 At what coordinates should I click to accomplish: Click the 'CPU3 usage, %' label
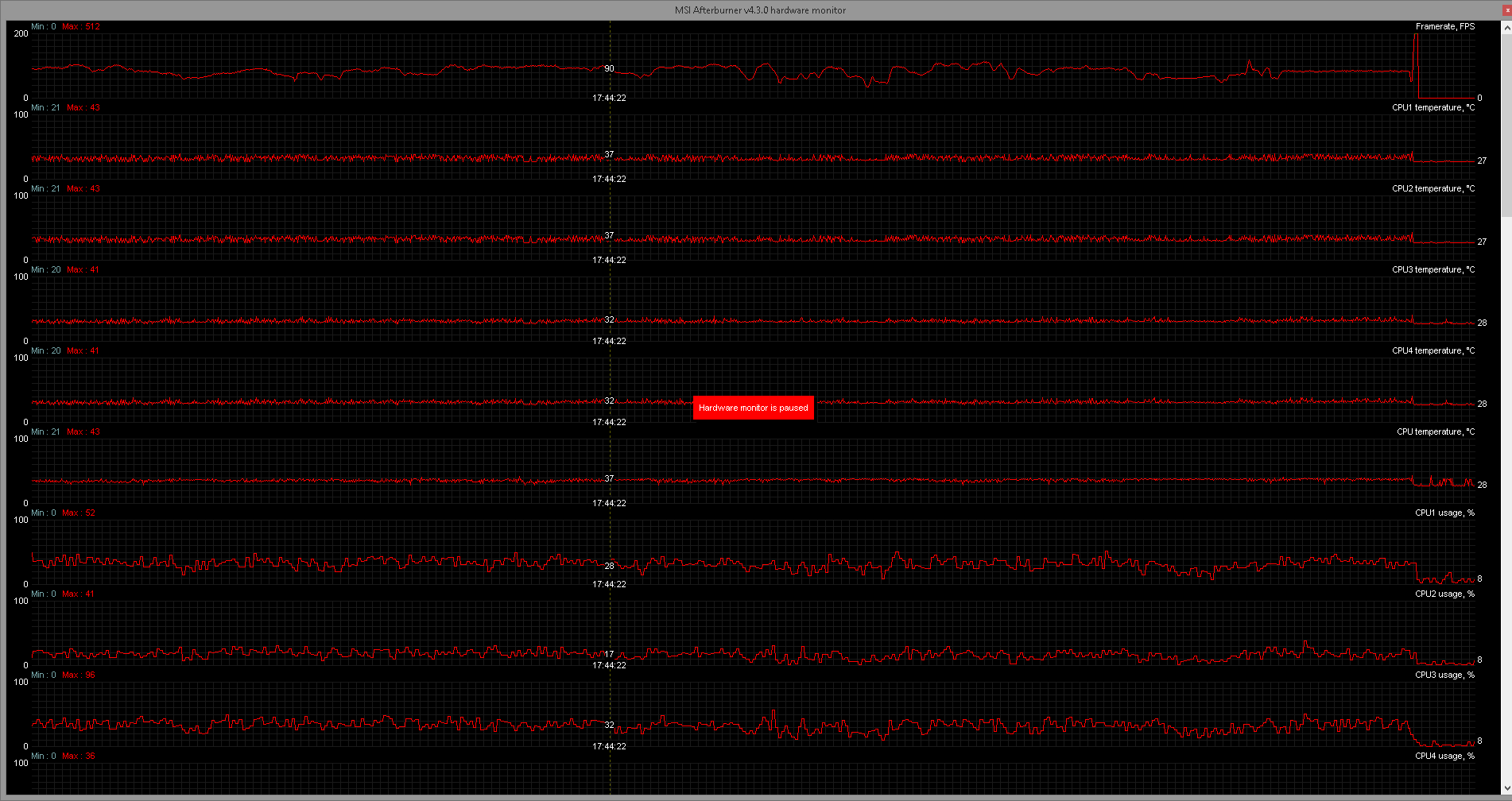click(1444, 675)
